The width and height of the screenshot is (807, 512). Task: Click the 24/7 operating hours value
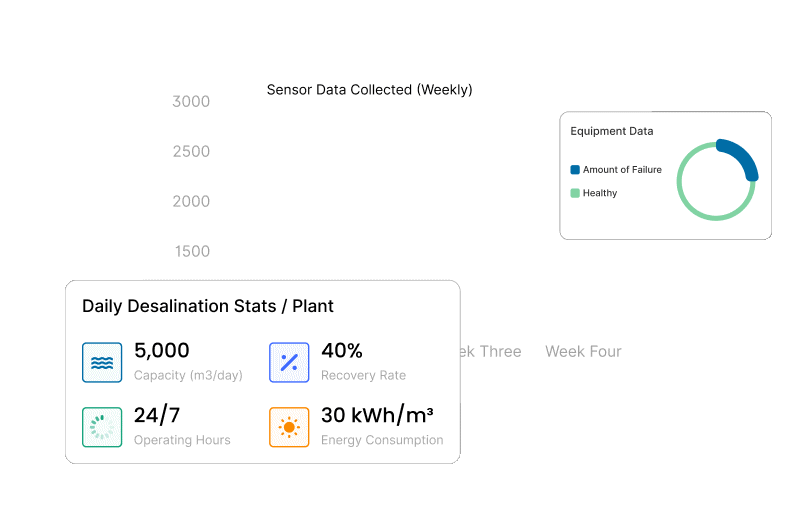(157, 415)
